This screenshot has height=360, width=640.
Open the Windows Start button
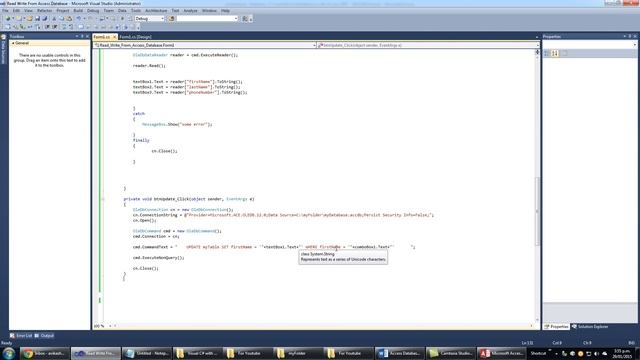(9, 353)
